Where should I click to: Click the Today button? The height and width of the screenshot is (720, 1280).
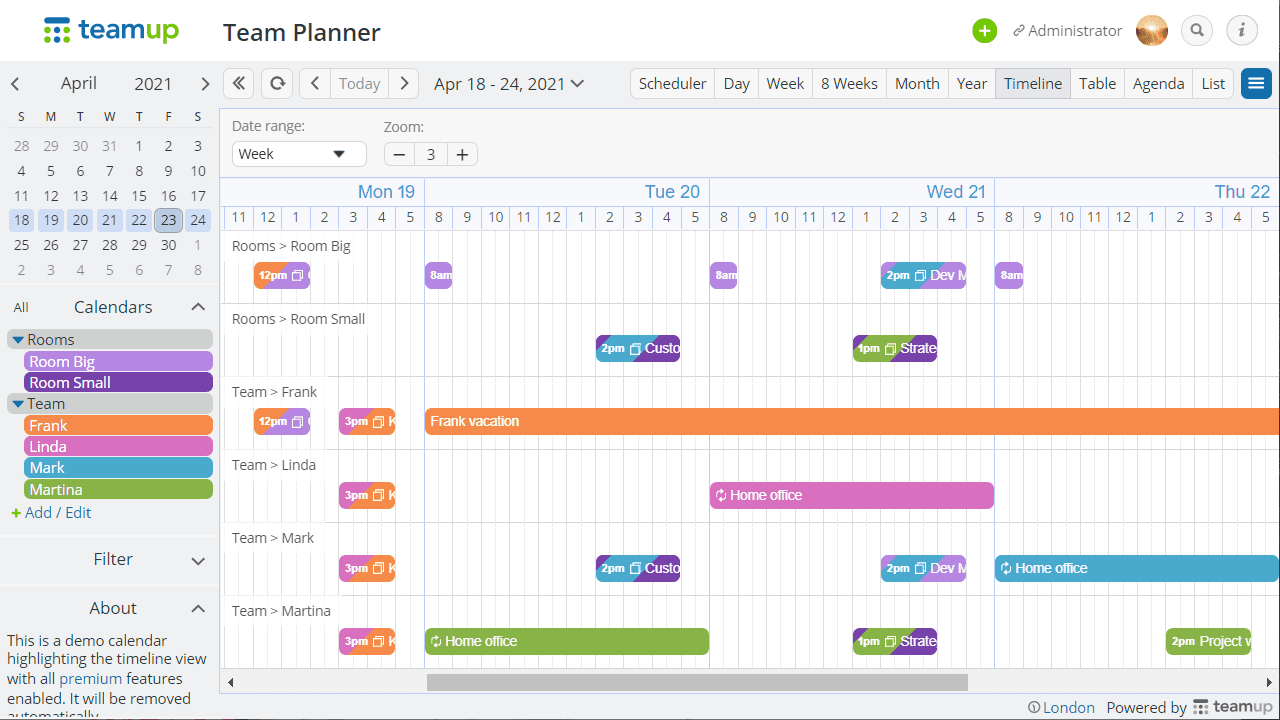(x=359, y=83)
